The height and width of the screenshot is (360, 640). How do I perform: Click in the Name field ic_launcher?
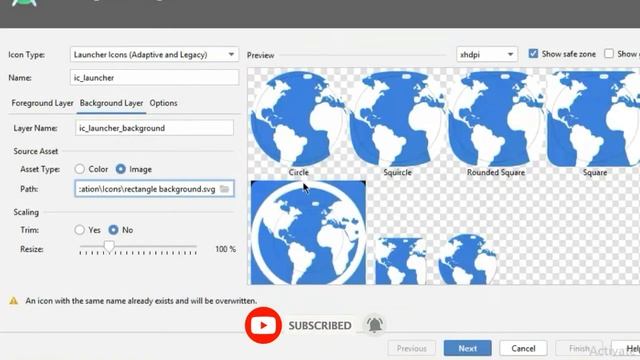coord(154,78)
